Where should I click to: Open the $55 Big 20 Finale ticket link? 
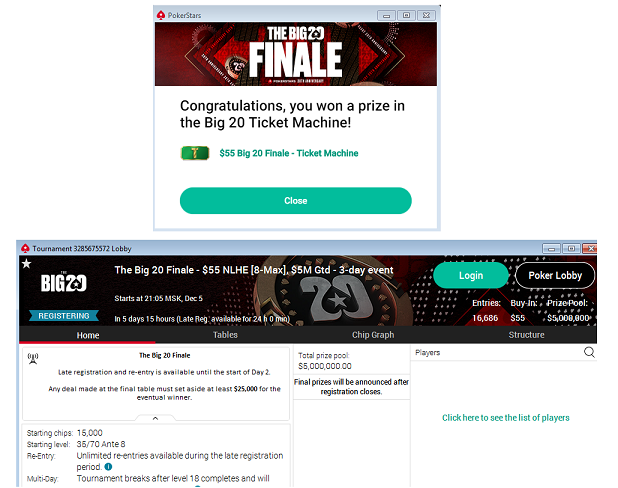tap(289, 153)
